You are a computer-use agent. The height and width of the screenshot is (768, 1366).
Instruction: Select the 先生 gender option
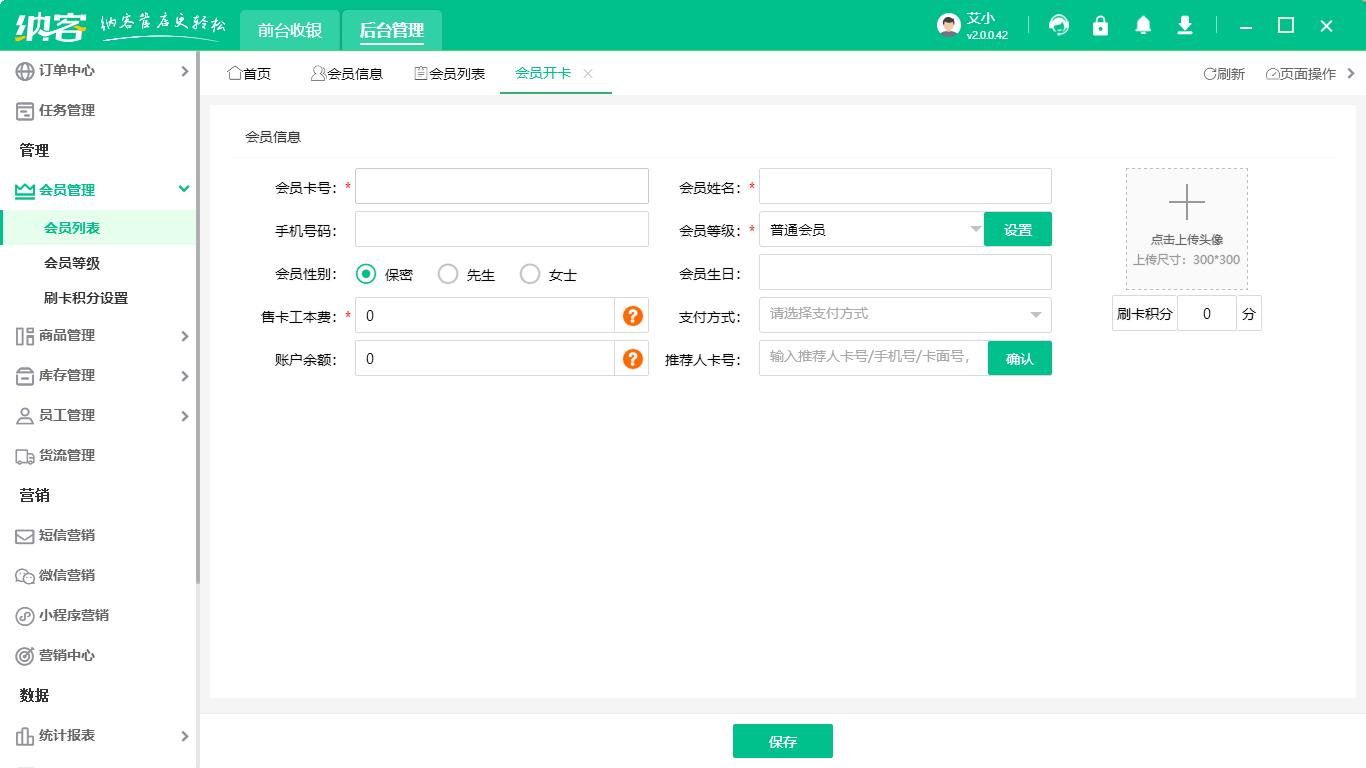[x=448, y=274]
